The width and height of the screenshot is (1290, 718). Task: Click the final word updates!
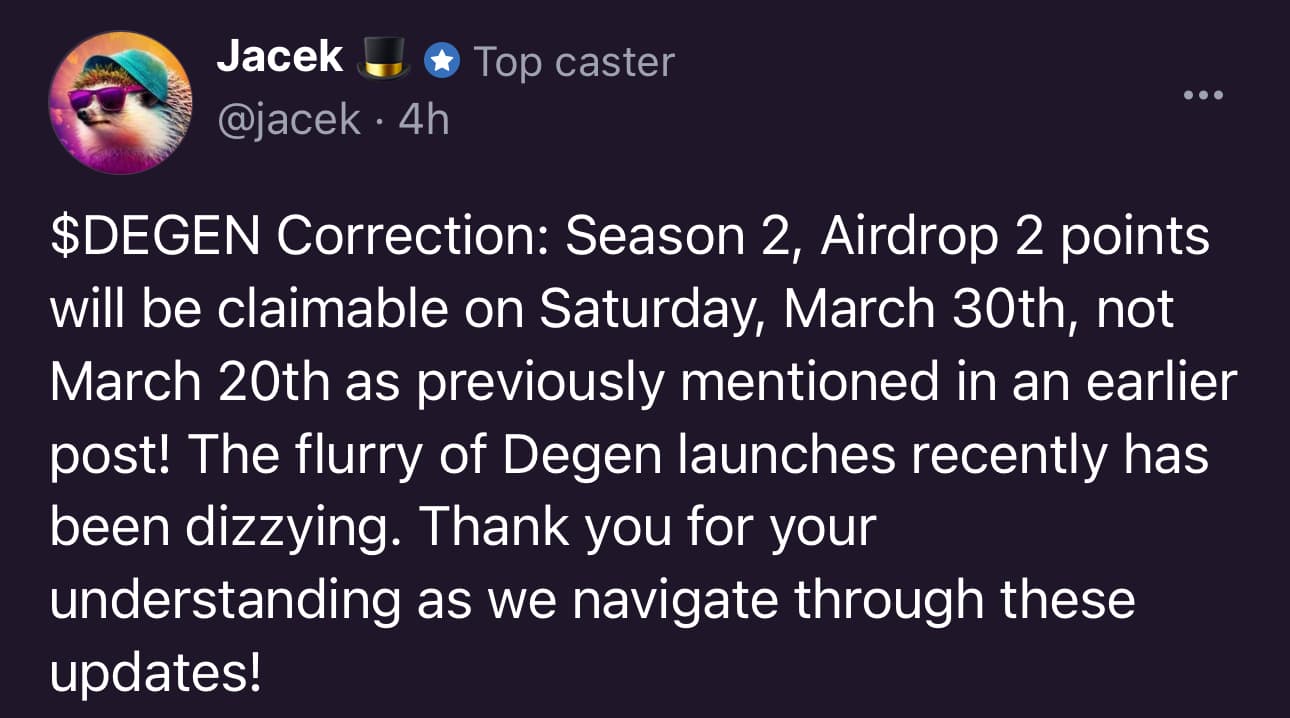coord(155,673)
